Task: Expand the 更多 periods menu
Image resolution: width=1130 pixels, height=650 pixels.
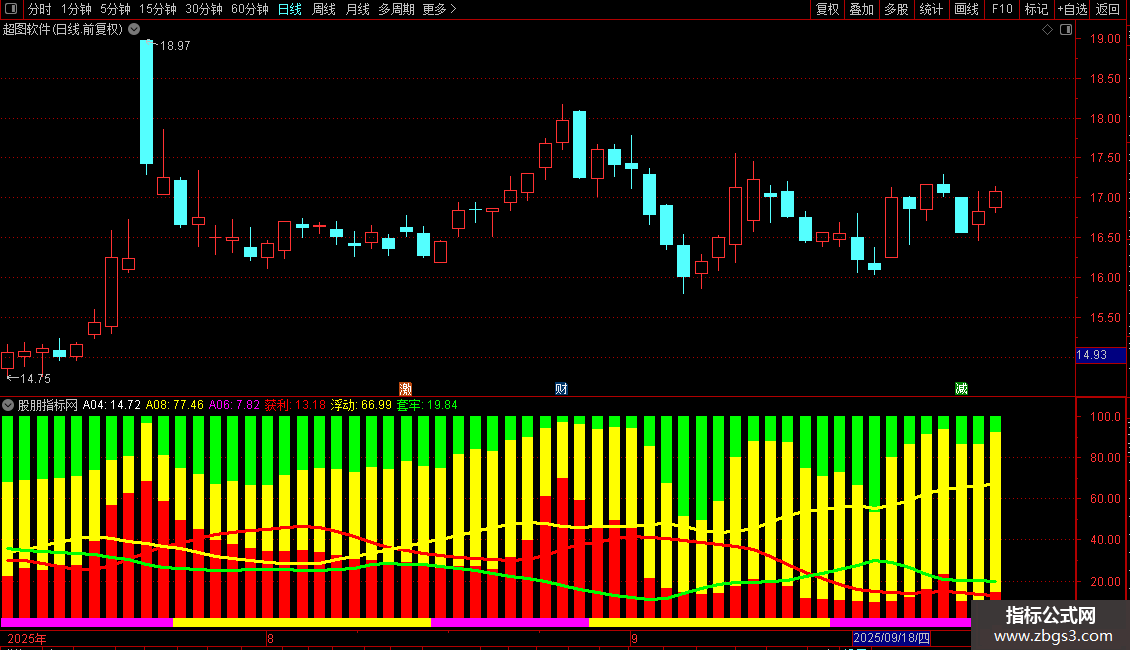Action: (x=439, y=9)
